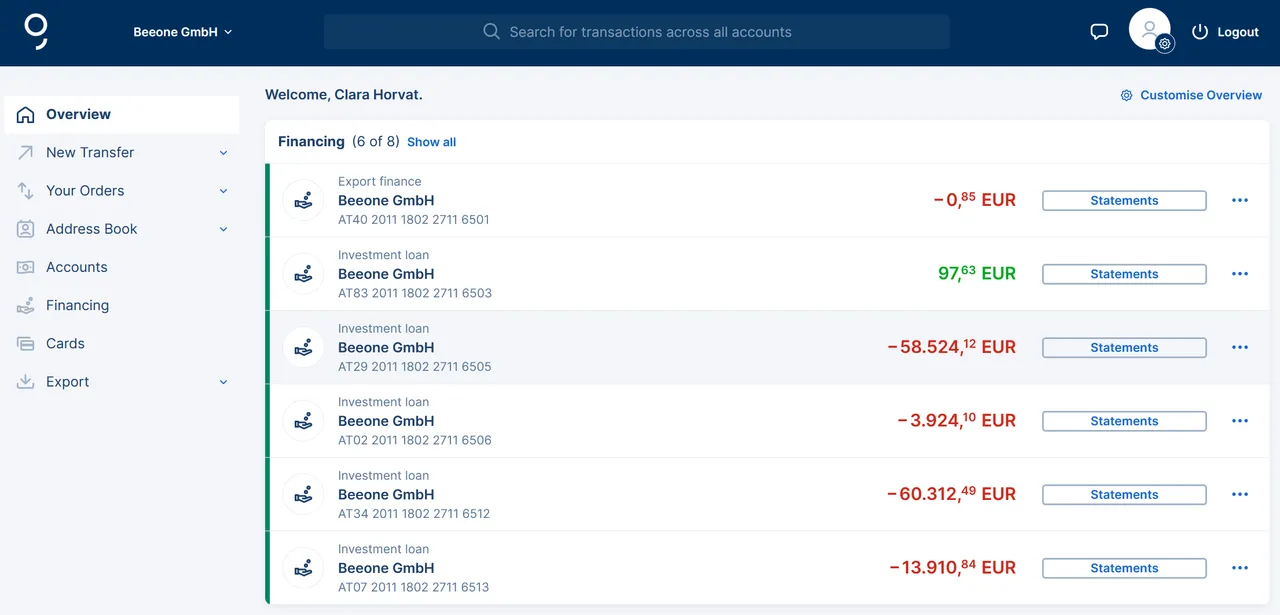Image resolution: width=1280 pixels, height=615 pixels.
Task: Open New Transfer in the sidebar
Action: pyautogui.click(x=122, y=153)
